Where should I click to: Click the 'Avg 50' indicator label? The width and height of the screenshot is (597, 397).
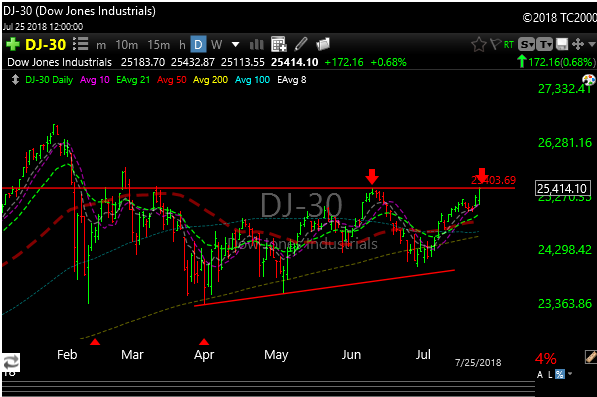point(172,80)
